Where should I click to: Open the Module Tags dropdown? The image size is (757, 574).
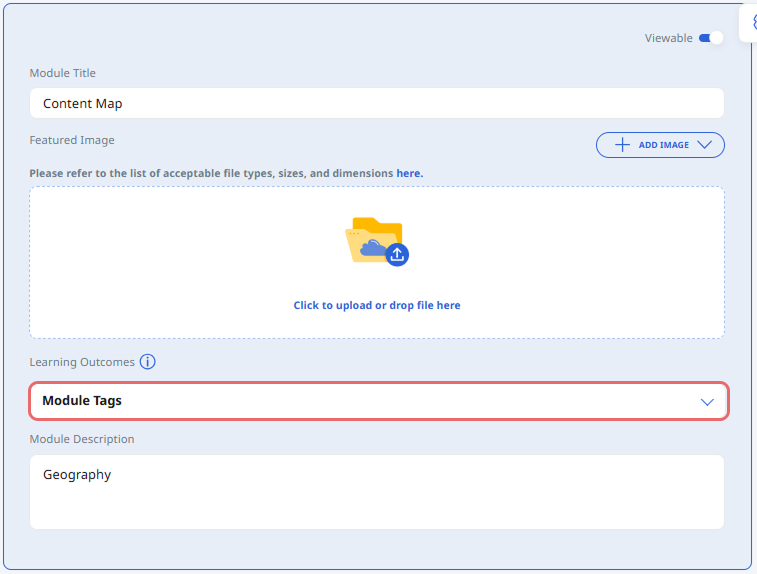click(378, 401)
